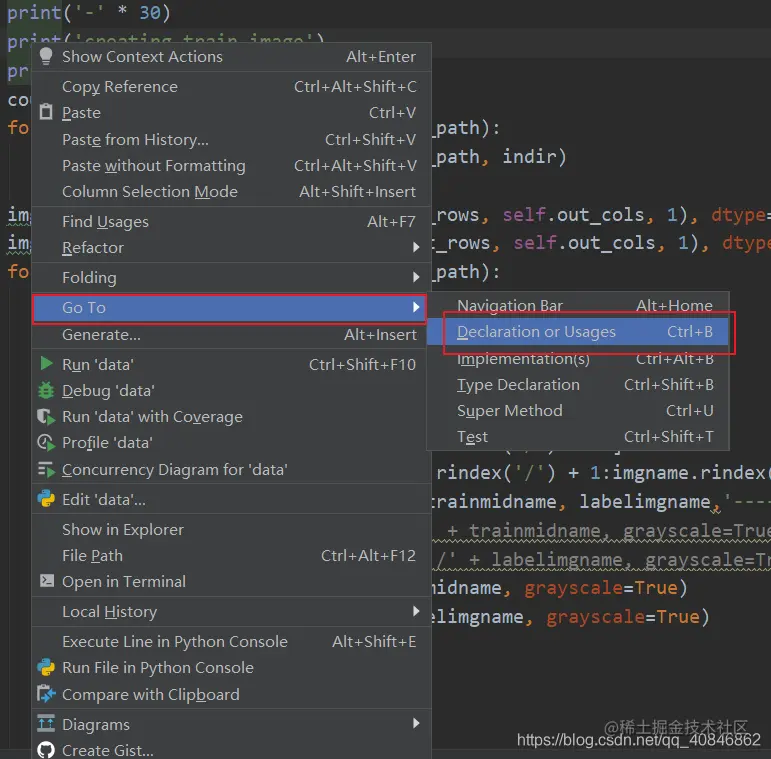
Task: Open the Folding menu entry
Action: 232,278
